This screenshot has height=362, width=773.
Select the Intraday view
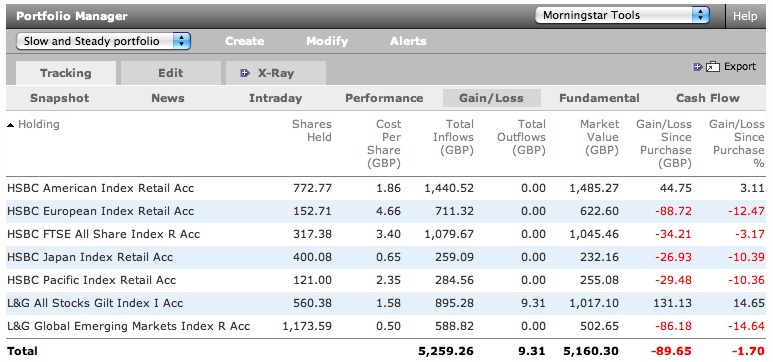pyautogui.click(x=275, y=98)
